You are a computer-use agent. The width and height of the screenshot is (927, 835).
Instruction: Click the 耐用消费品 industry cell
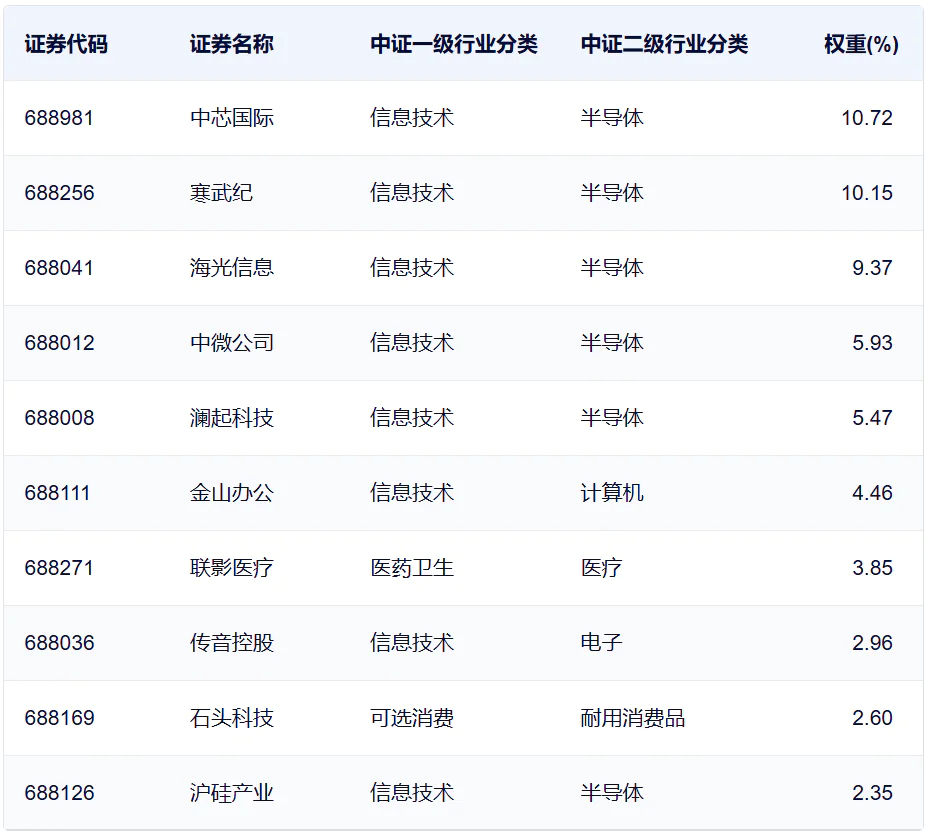tap(632, 718)
